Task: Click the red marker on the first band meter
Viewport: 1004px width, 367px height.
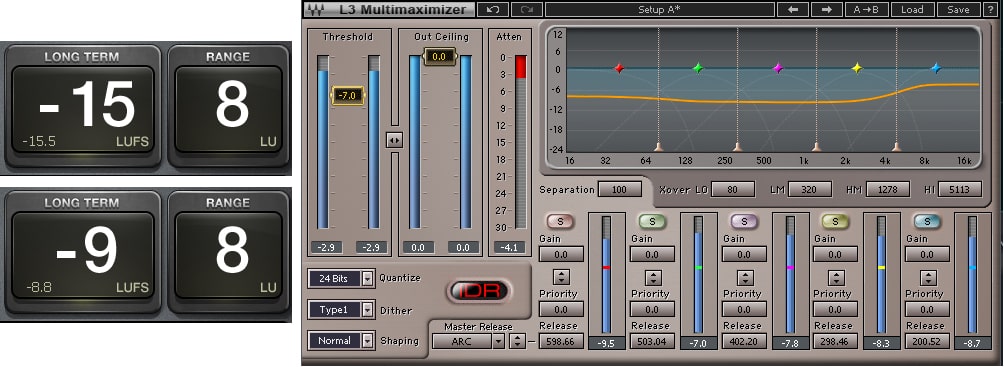Action: (x=606, y=267)
